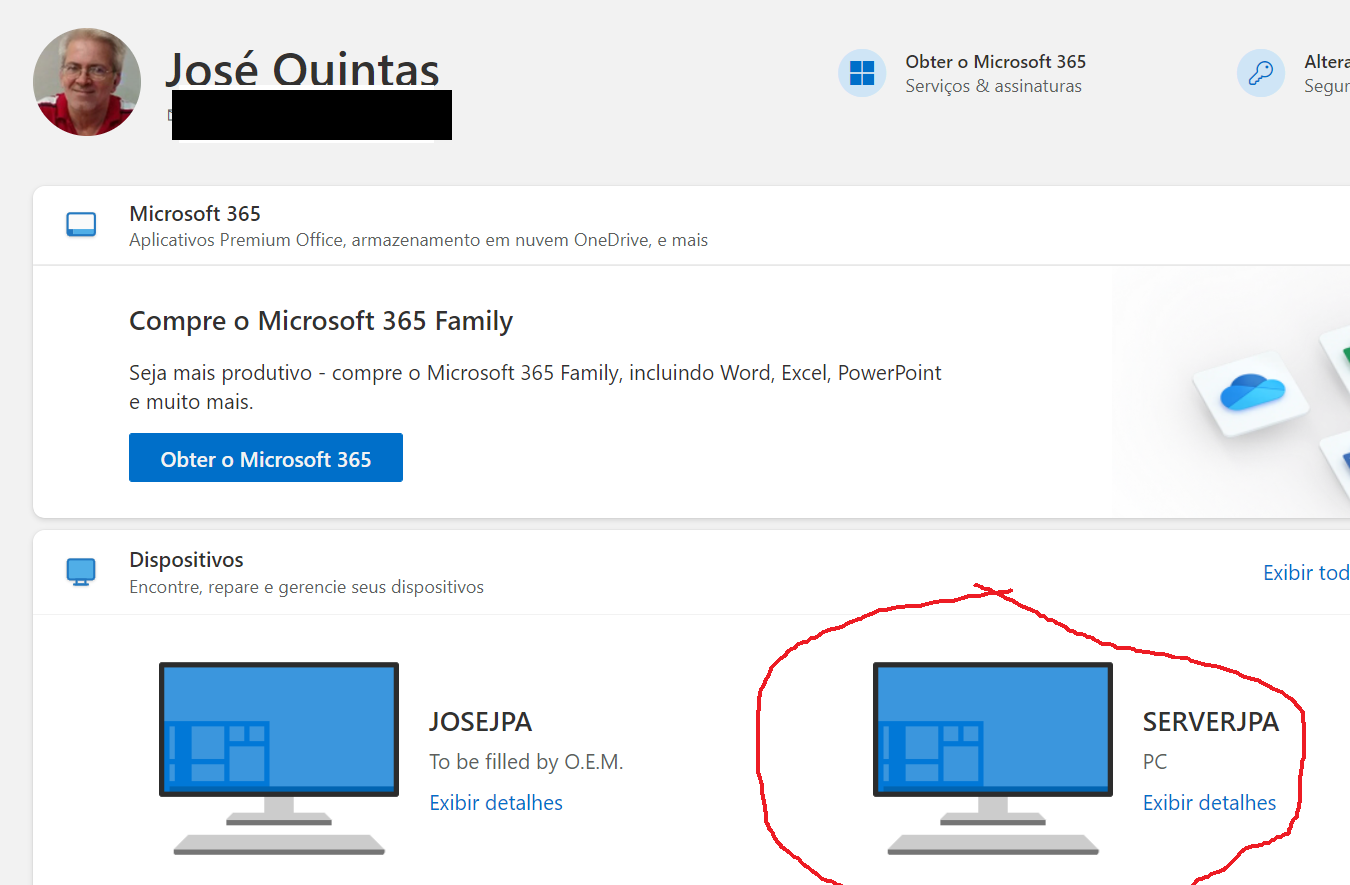Image resolution: width=1350 pixels, height=885 pixels.
Task: Click the key security icon
Action: pos(1261,73)
